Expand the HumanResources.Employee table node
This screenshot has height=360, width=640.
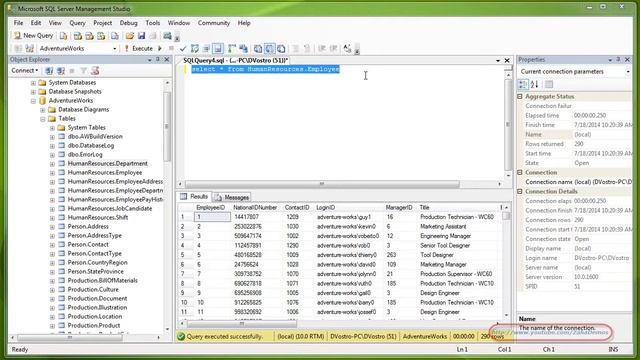point(52,173)
